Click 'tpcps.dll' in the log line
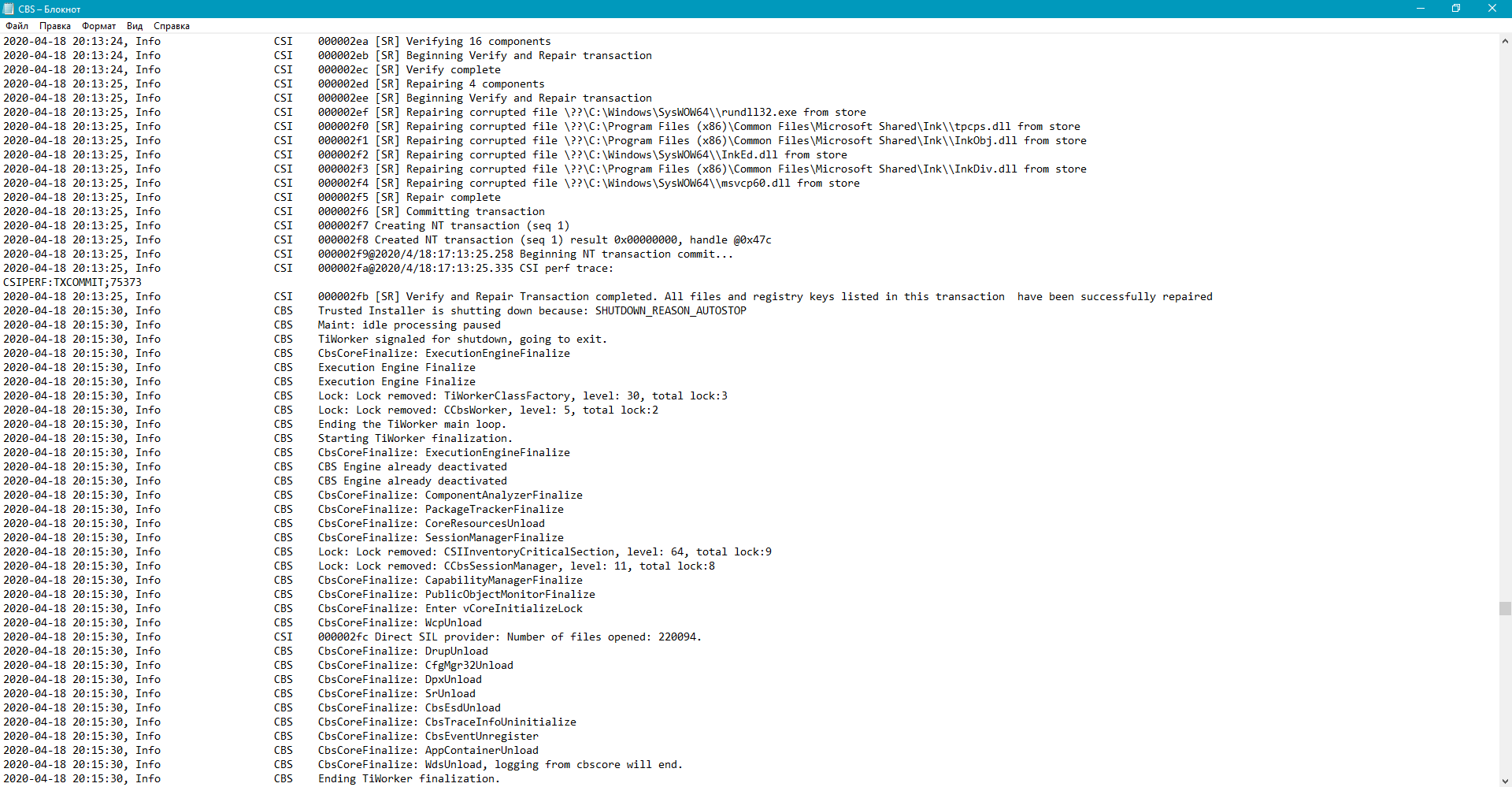The image size is (1512, 787). click(x=982, y=127)
